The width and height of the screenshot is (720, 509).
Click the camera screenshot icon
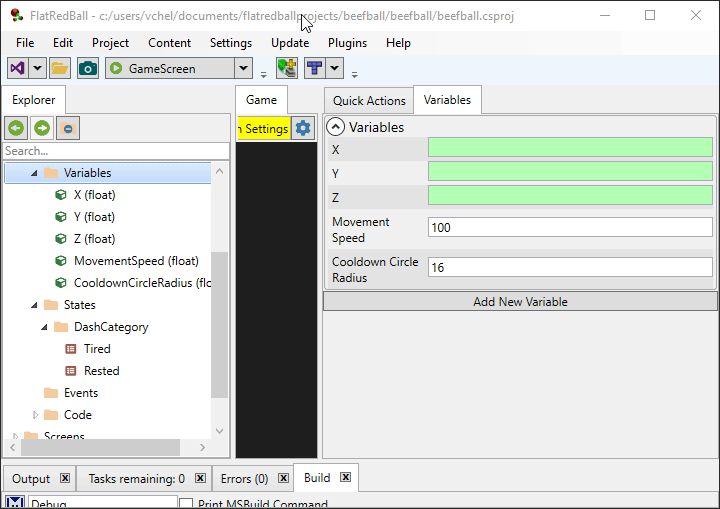(x=88, y=68)
